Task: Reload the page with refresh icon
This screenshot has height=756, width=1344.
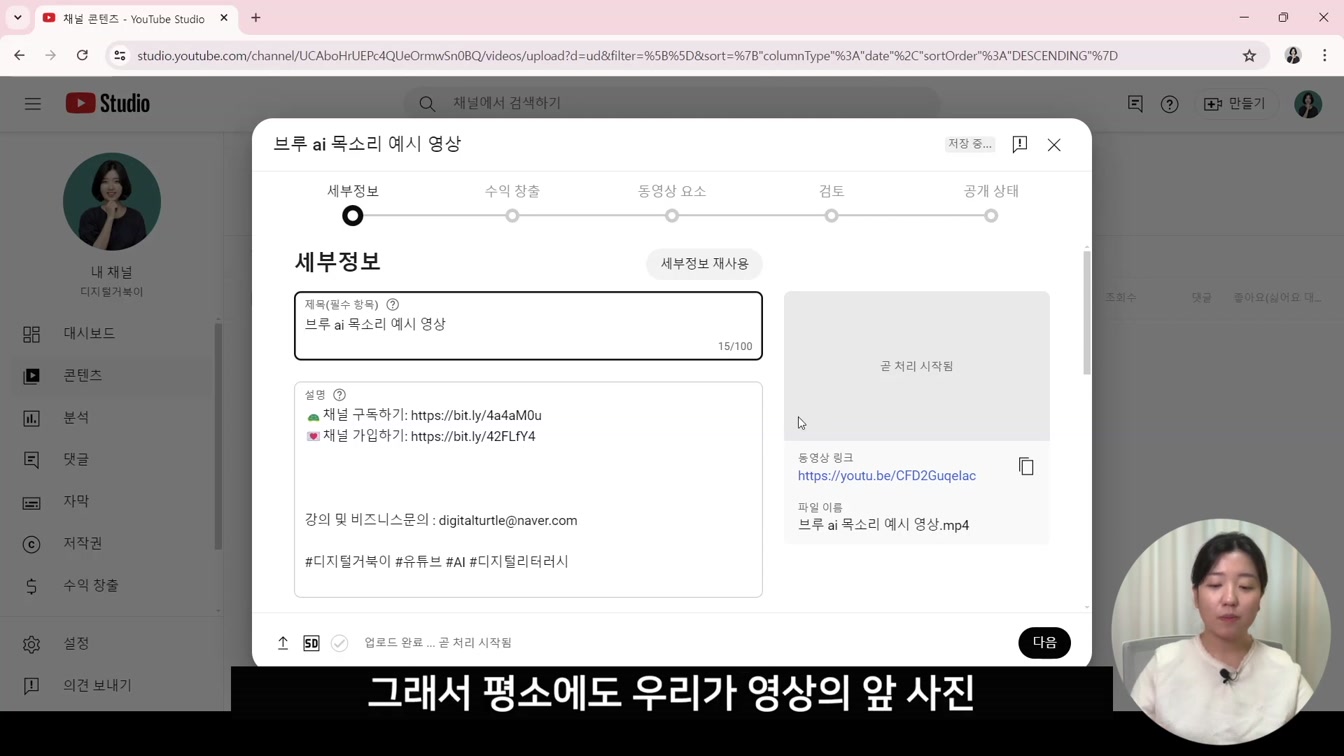Action: point(83,56)
